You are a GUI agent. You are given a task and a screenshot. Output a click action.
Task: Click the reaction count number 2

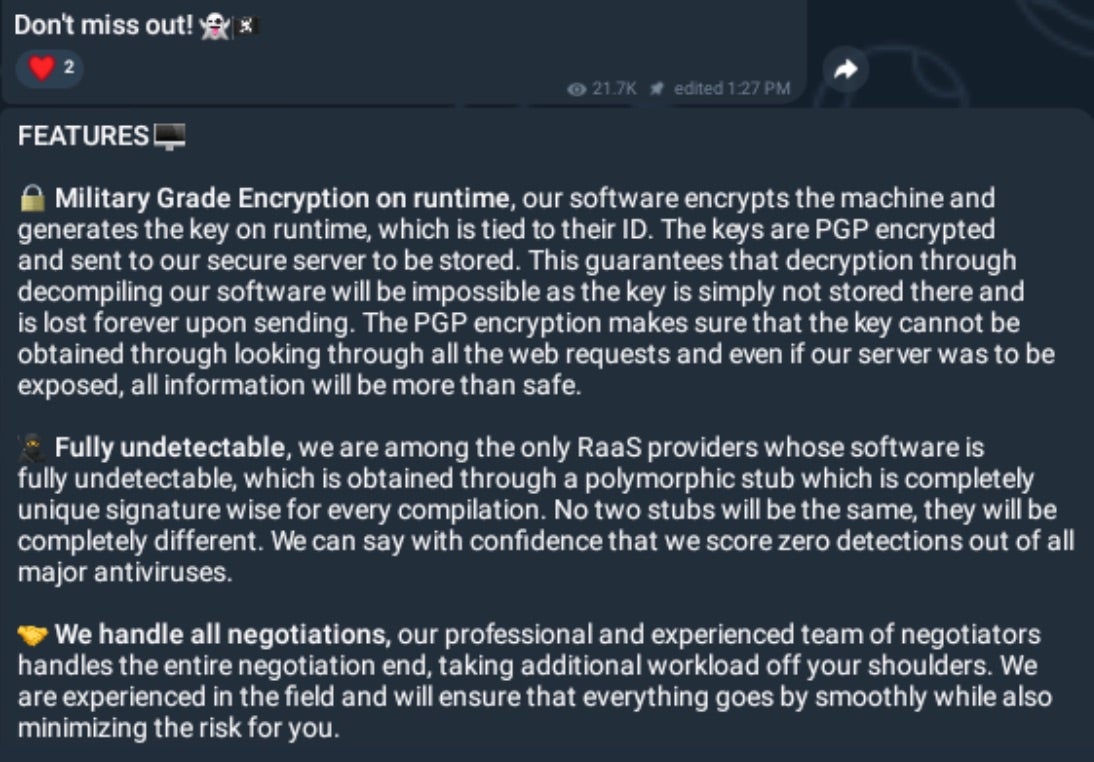tap(69, 68)
